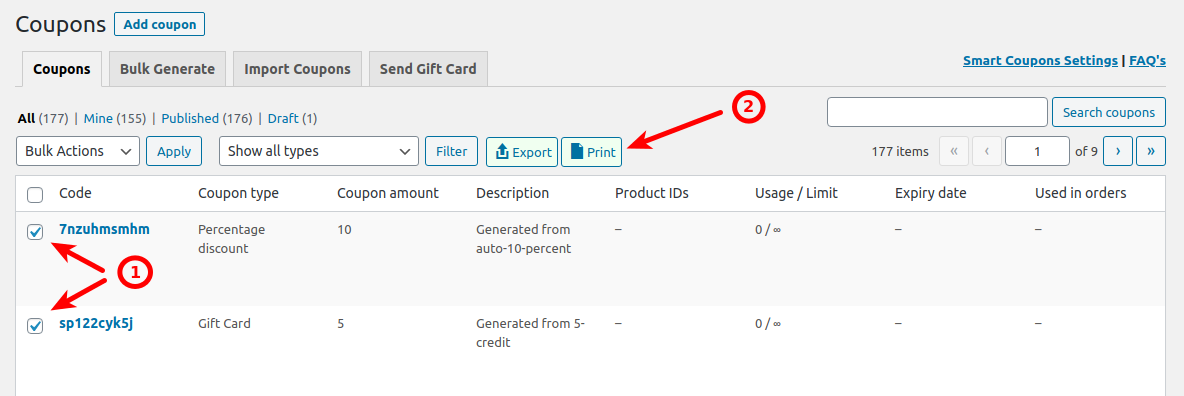Uncheck the sp122cyk5j coupon checkbox

coord(35,326)
